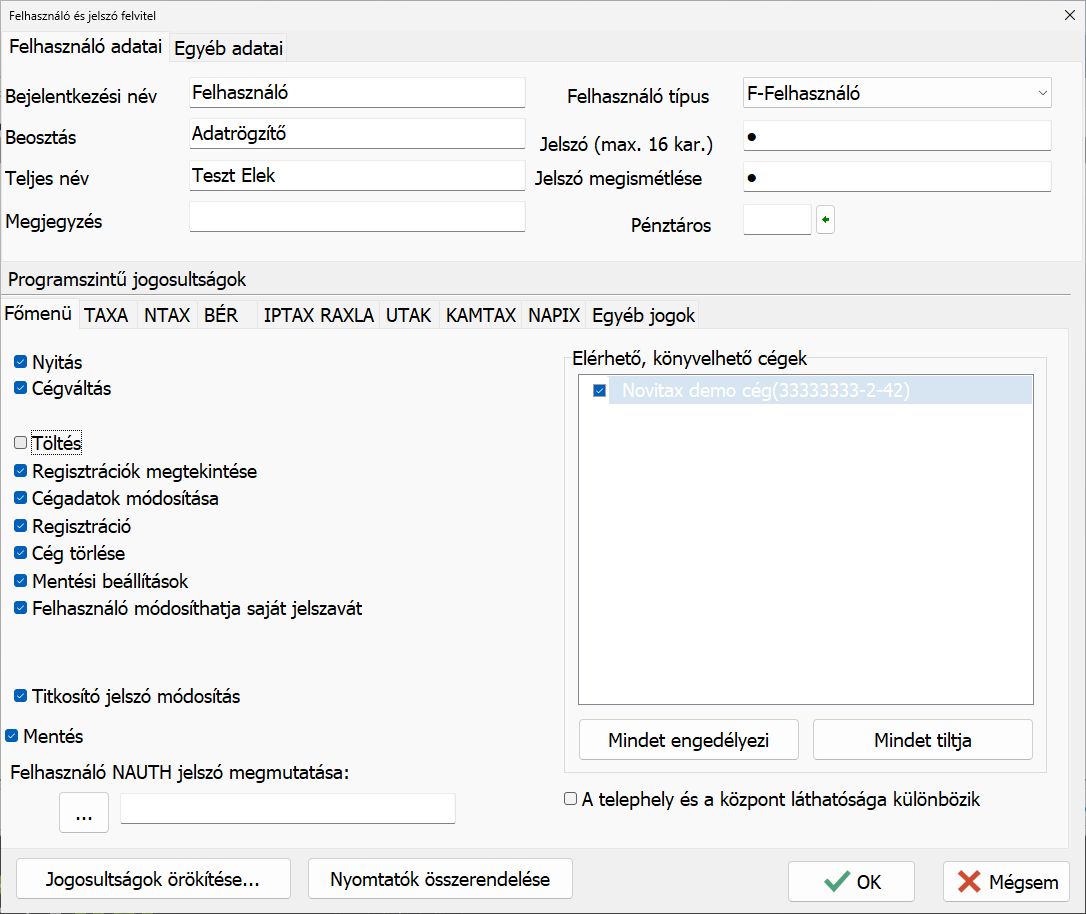Click Nyomtatók összerendelése button
Image resolution: width=1086 pixels, height=914 pixels.
coord(440,880)
